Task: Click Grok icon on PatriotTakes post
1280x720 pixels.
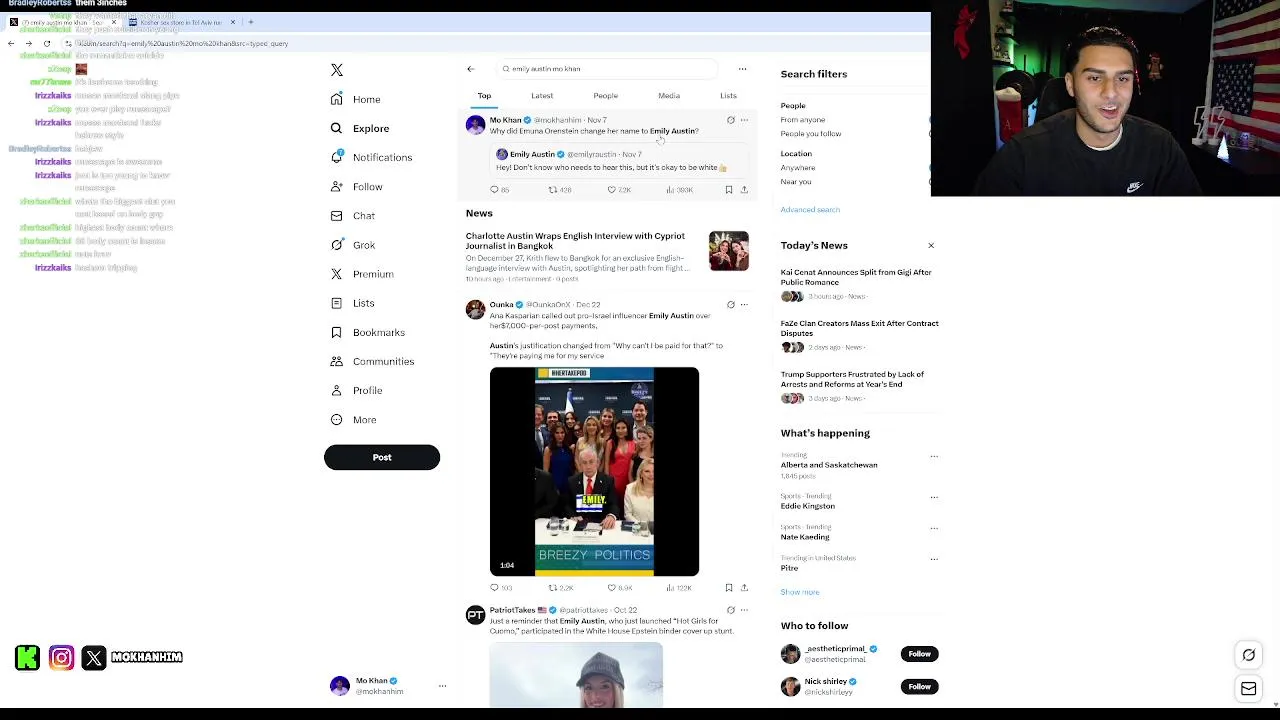Action: click(x=730, y=610)
